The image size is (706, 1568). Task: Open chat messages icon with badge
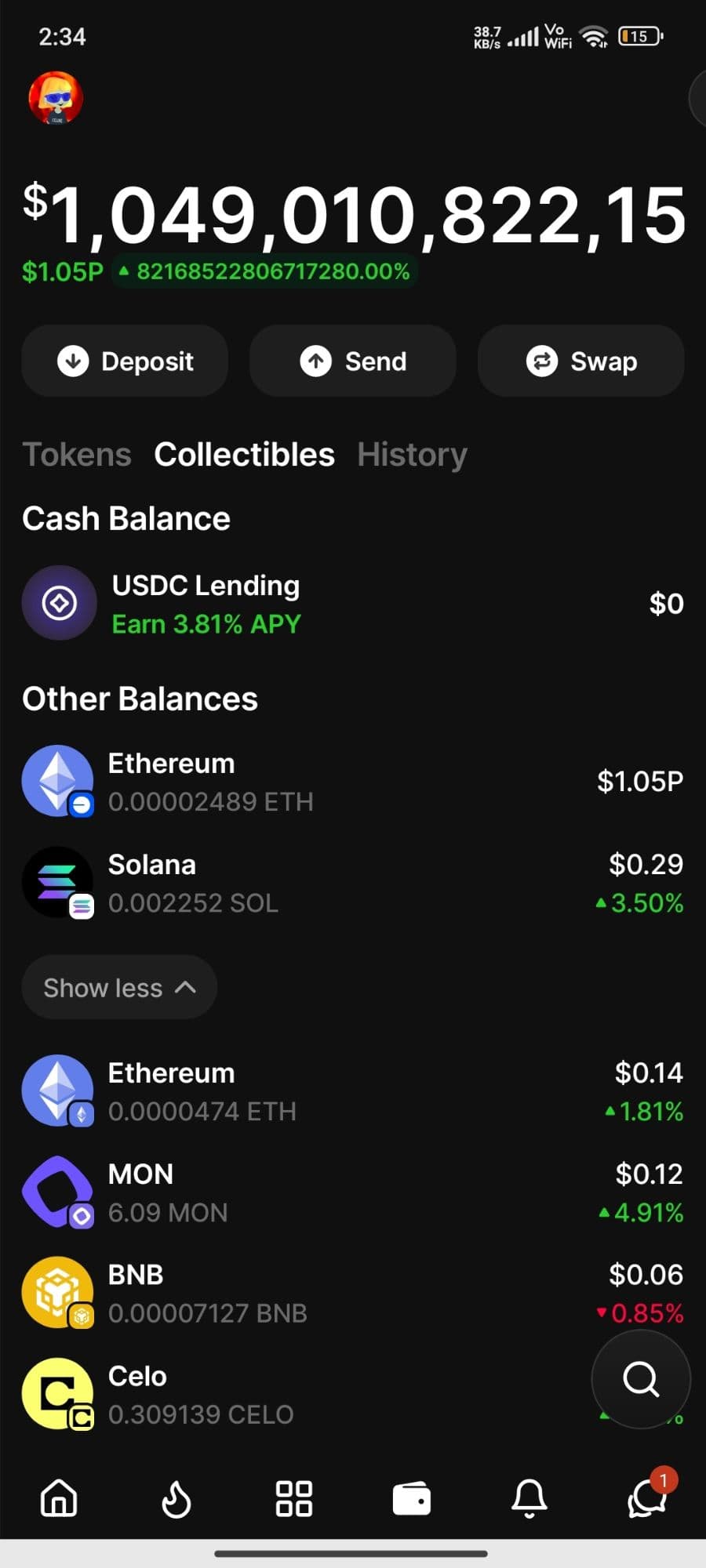tap(647, 1498)
